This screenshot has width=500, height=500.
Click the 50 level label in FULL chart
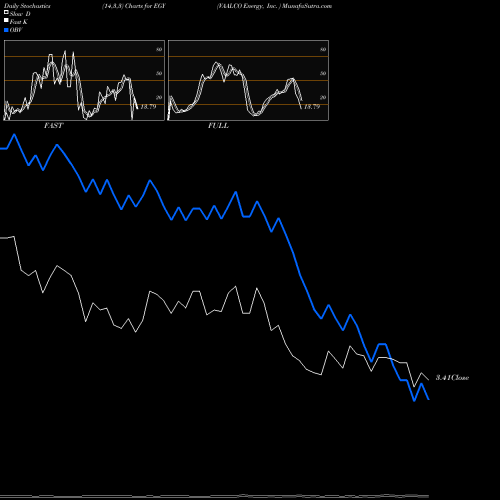pyautogui.click(x=323, y=73)
